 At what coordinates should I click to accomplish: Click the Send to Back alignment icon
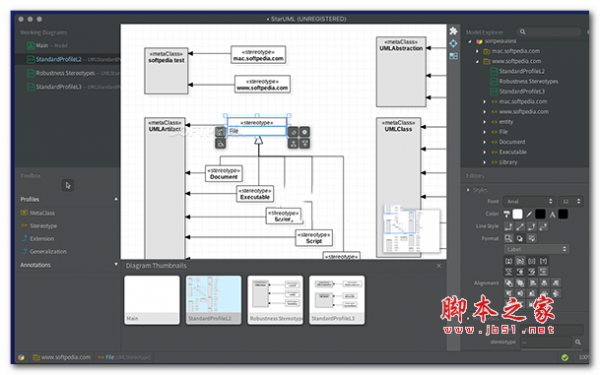coord(520,283)
